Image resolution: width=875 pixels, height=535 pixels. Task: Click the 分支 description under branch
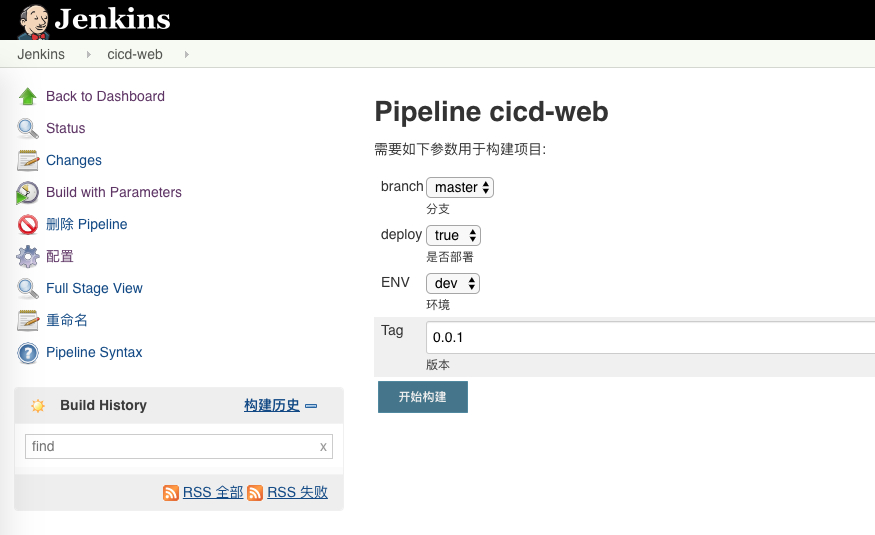[438, 209]
